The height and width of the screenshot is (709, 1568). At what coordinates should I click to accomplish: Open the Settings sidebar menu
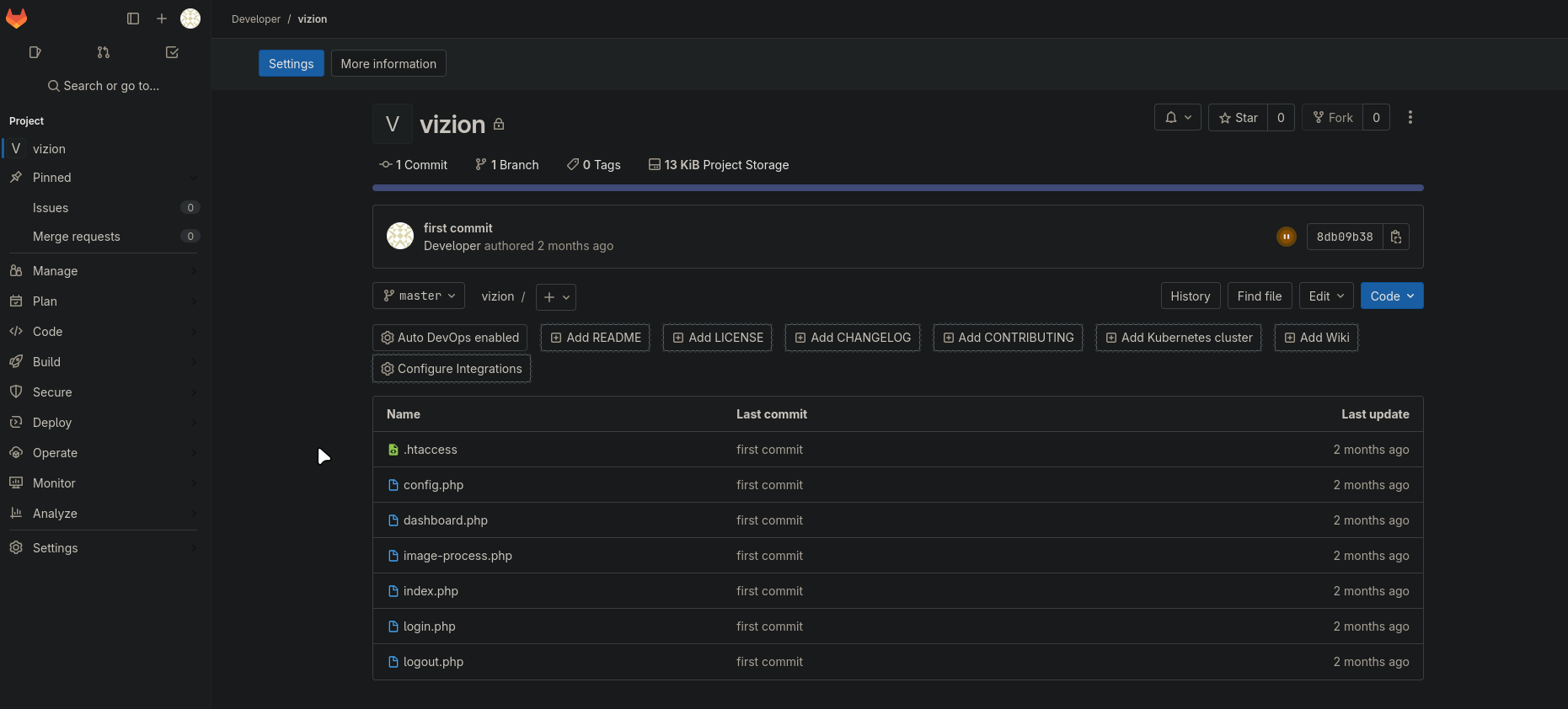click(56, 548)
